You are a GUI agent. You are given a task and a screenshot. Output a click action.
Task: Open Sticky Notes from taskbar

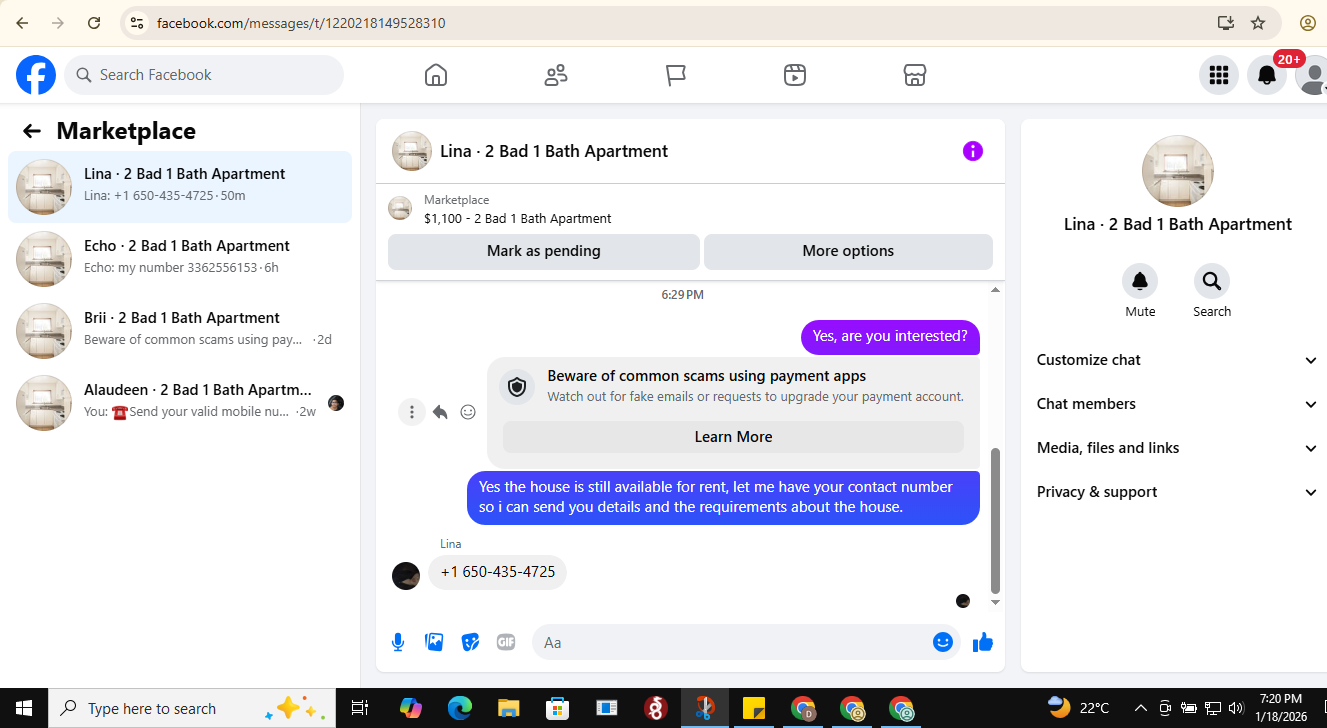[x=754, y=708]
